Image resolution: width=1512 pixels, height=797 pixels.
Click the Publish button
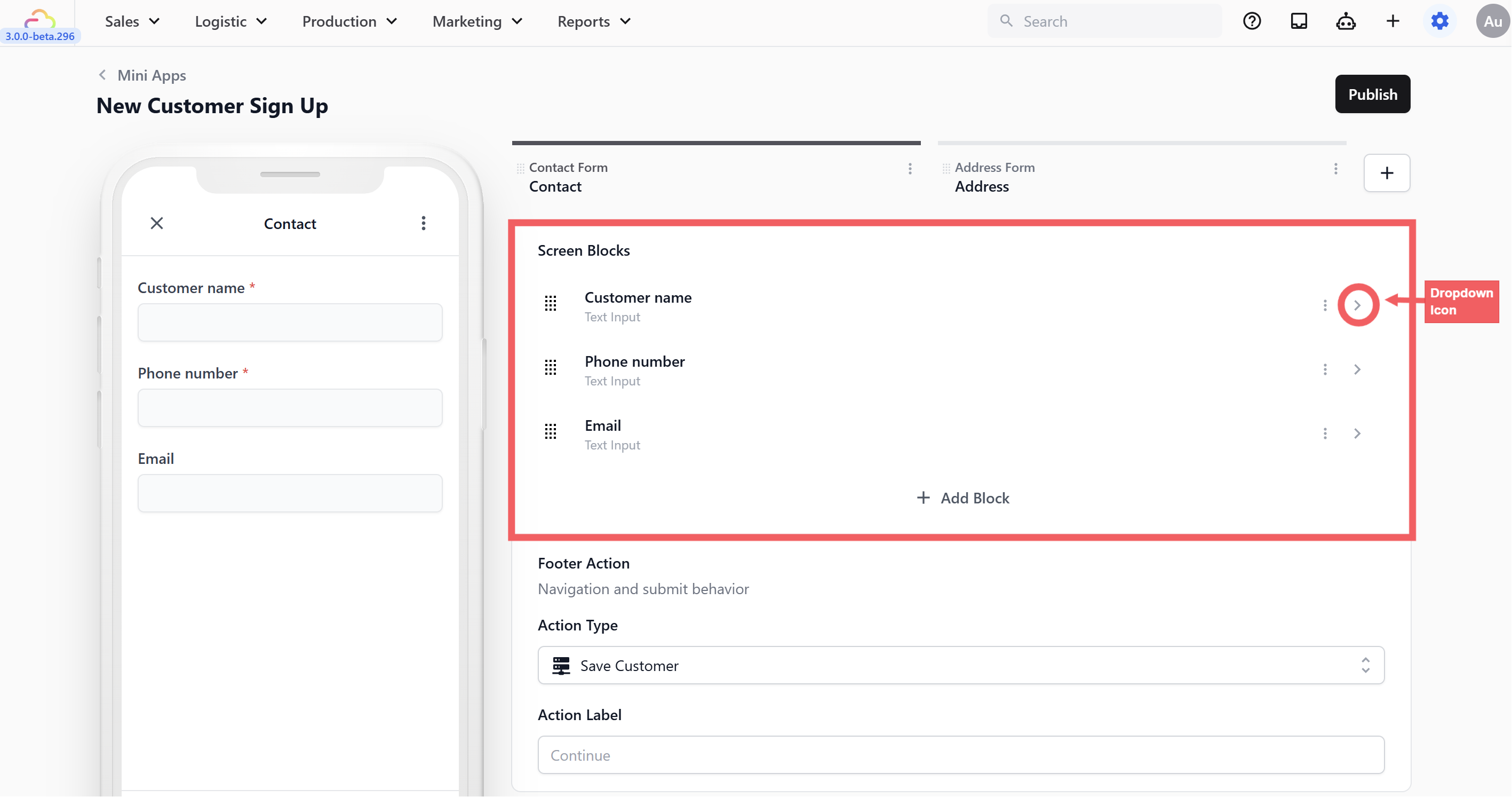pyautogui.click(x=1372, y=94)
